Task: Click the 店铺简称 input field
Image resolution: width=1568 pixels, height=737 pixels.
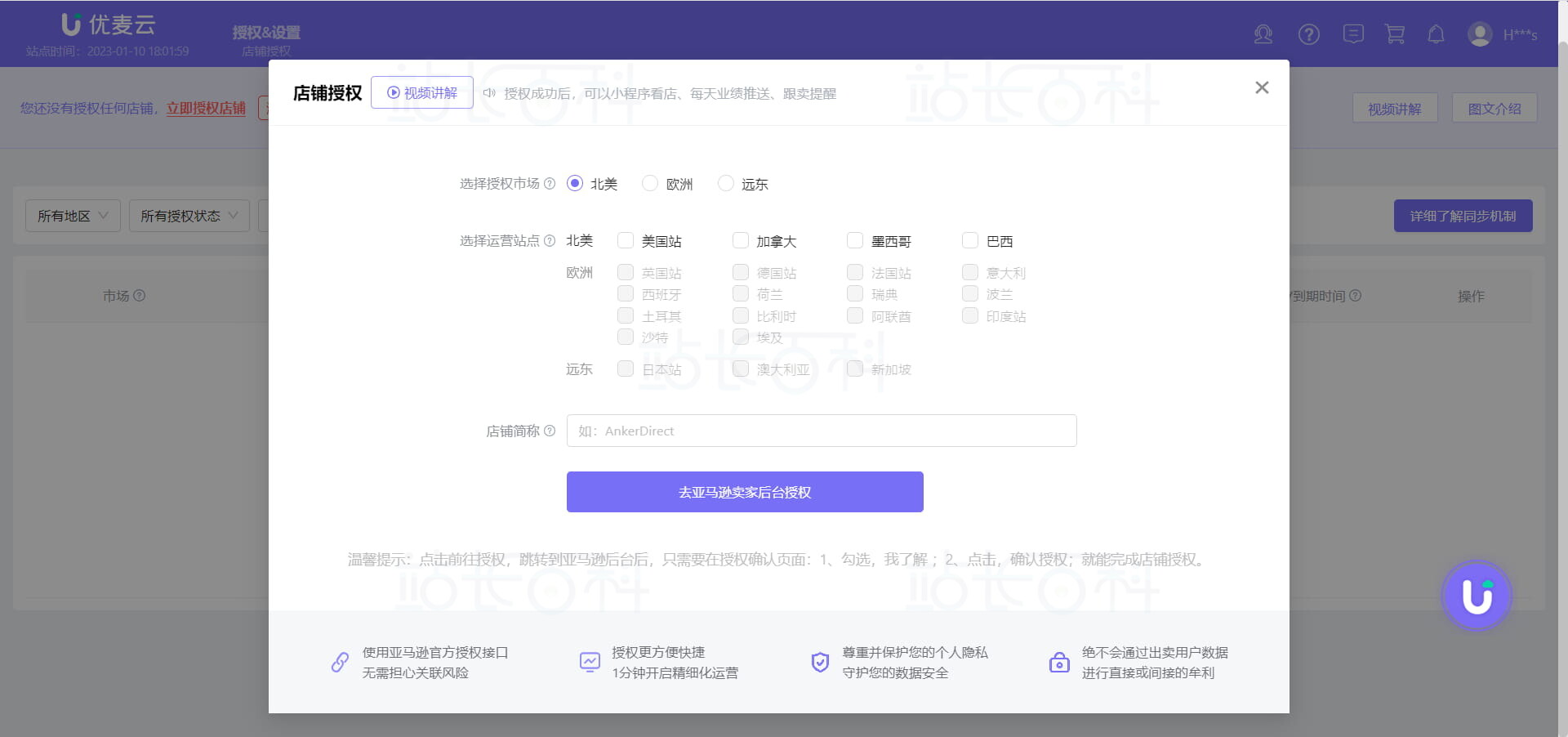Action: 822,431
